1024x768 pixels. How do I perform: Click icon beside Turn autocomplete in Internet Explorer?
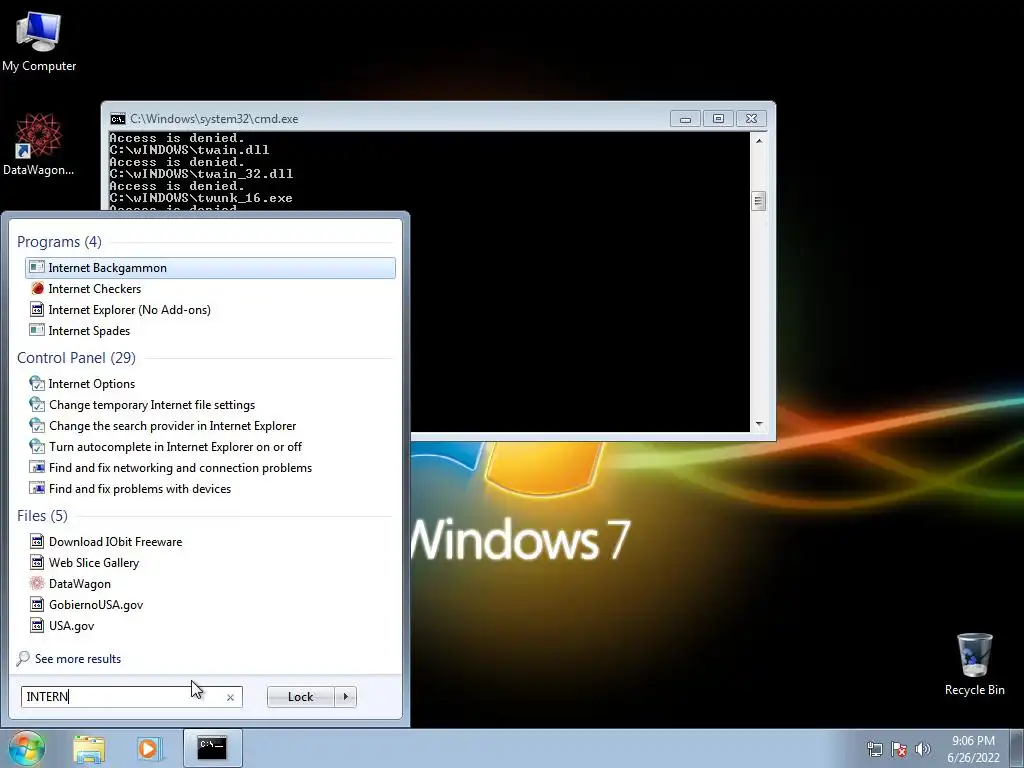coord(37,447)
